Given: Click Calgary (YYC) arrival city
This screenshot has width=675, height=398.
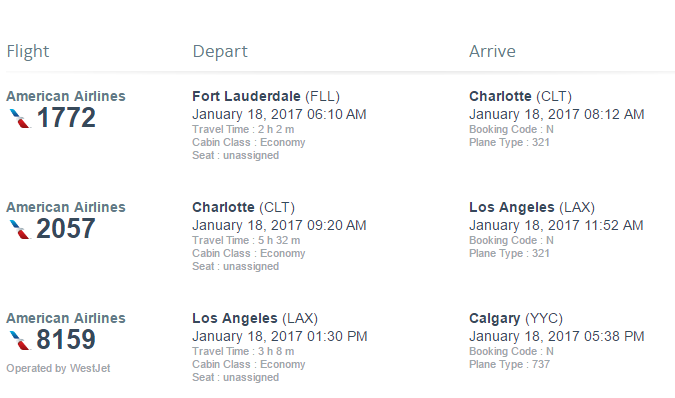Looking at the screenshot, I should pyautogui.click(x=516, y=318).
